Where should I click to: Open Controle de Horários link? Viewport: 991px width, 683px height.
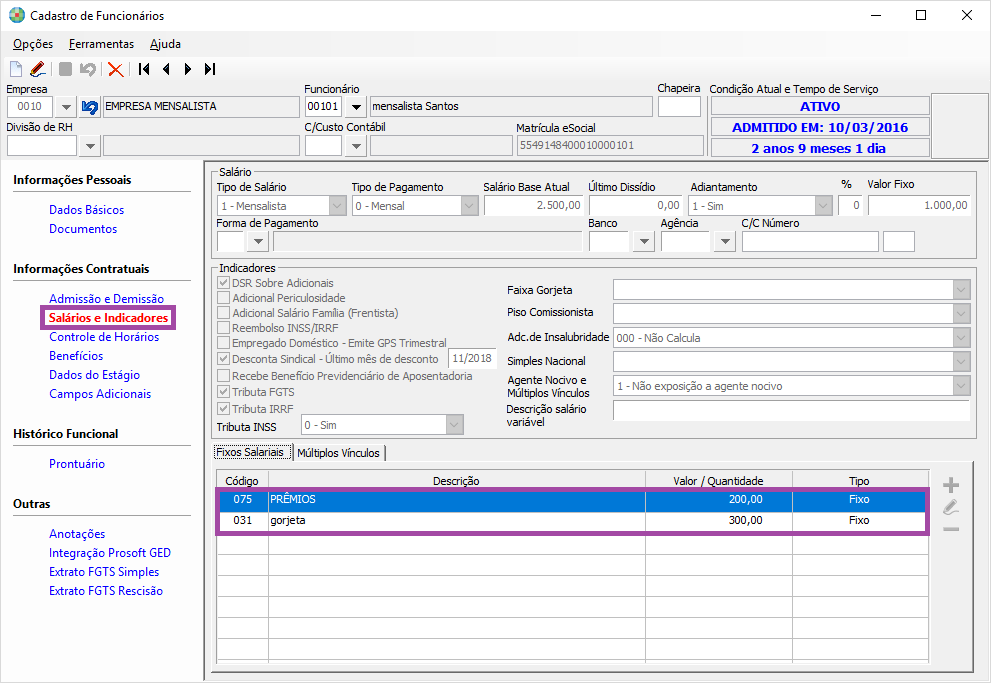[104, 337]
